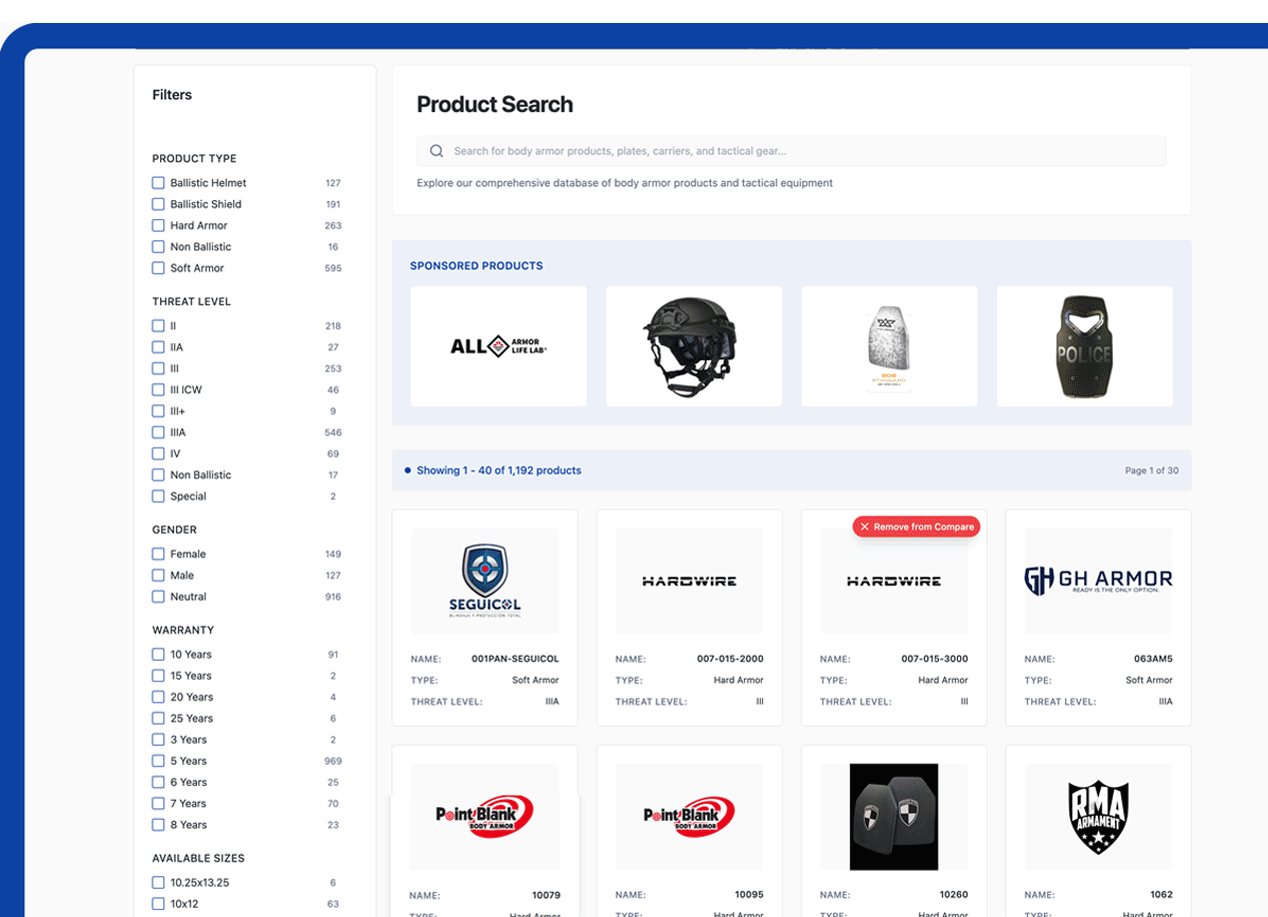Click the Page 1 of 30 indicator
This screenshot has width=1268, height=917.
(x=1152, y=471)
